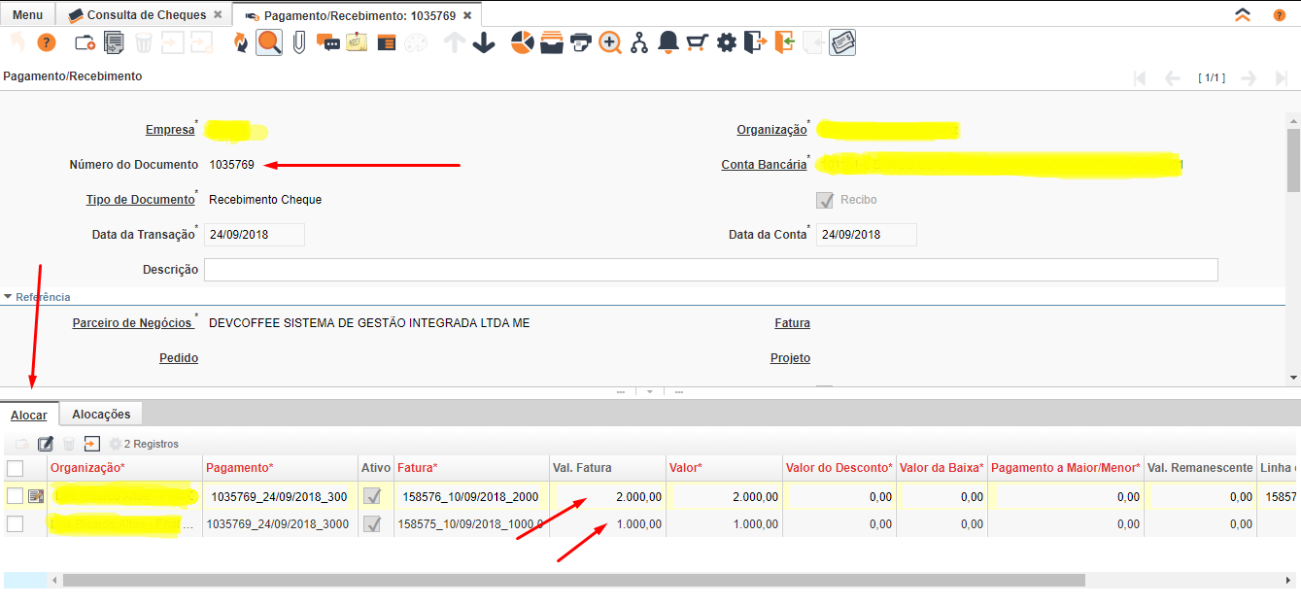
Task: Collapse the Referência section
Action: (9, 297)
